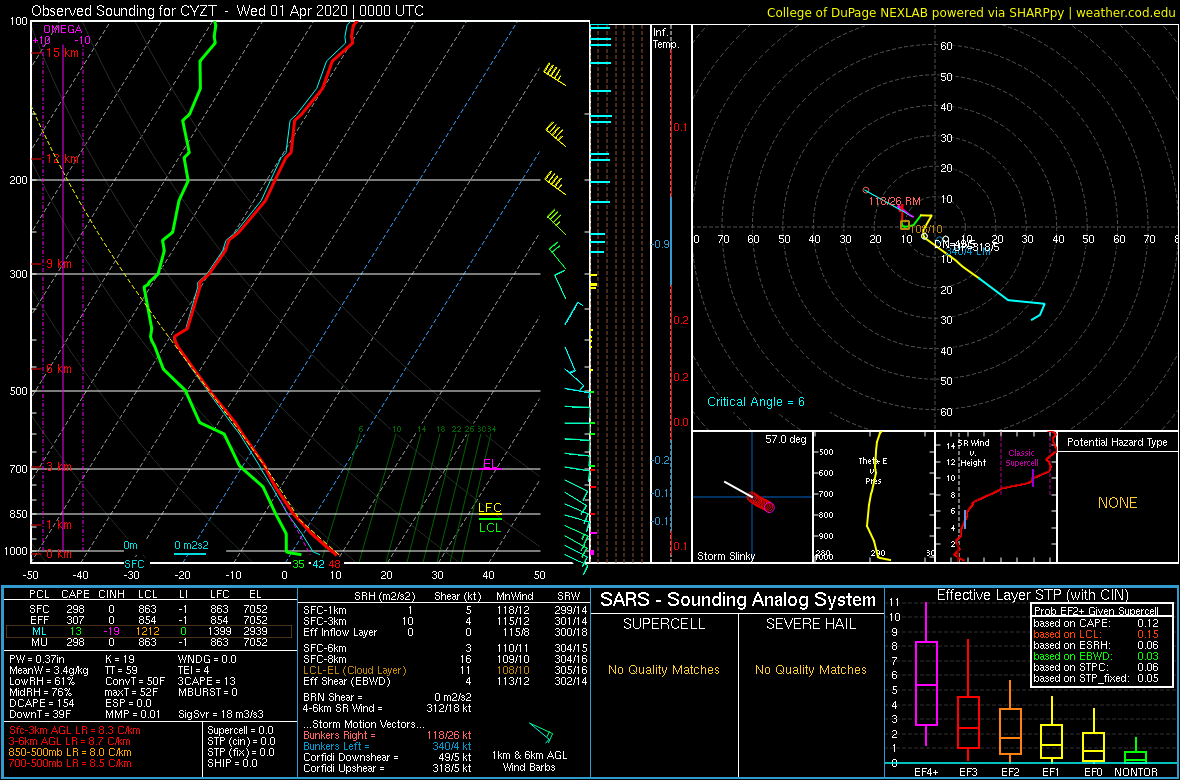Select the LCL level label

pos(490,527)
